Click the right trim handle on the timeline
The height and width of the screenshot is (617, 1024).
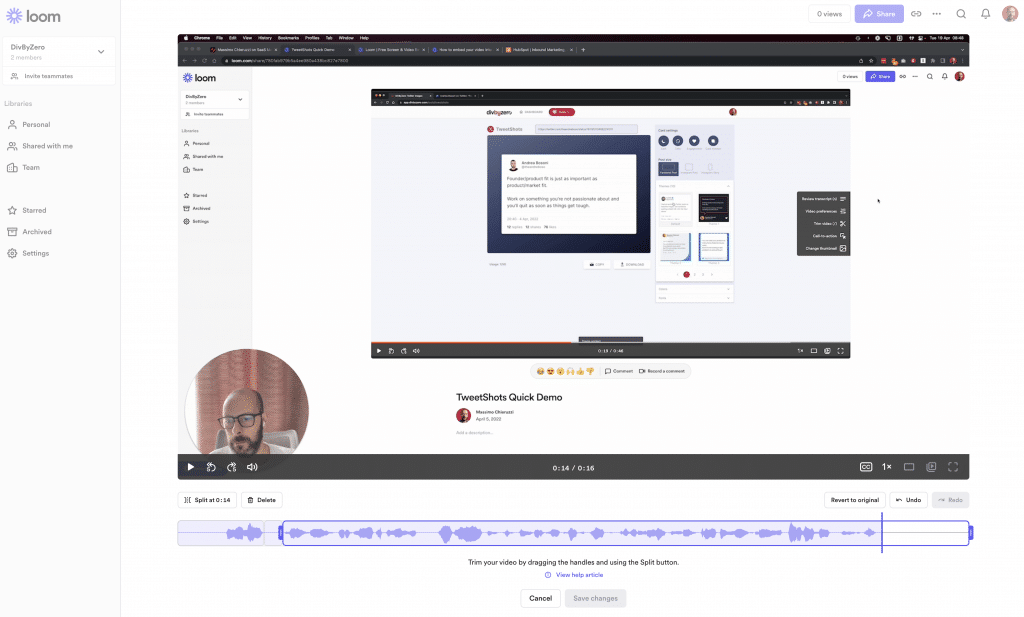[x=970, y=533]
